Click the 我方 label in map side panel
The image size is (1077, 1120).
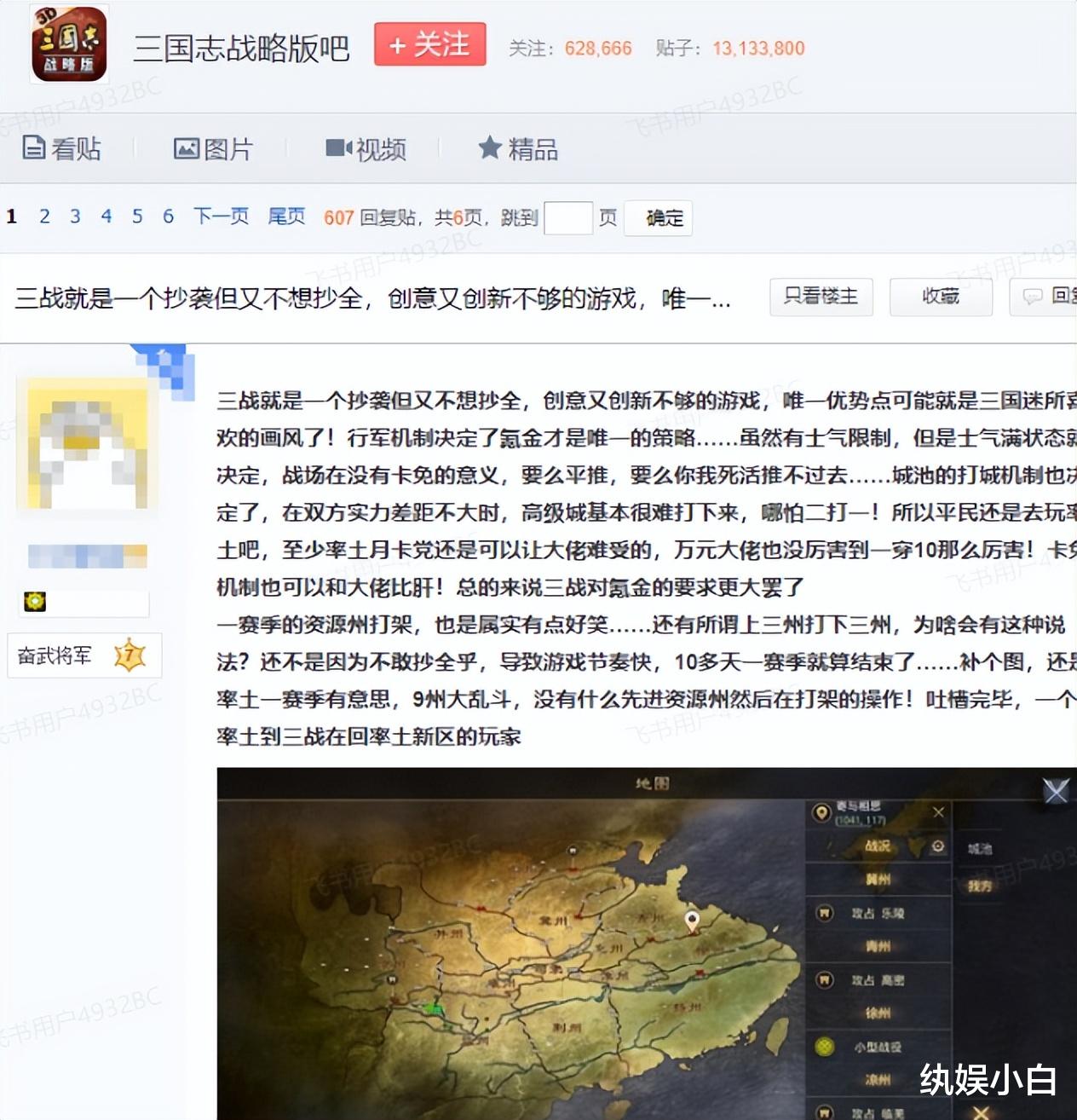tap(980, 886)
